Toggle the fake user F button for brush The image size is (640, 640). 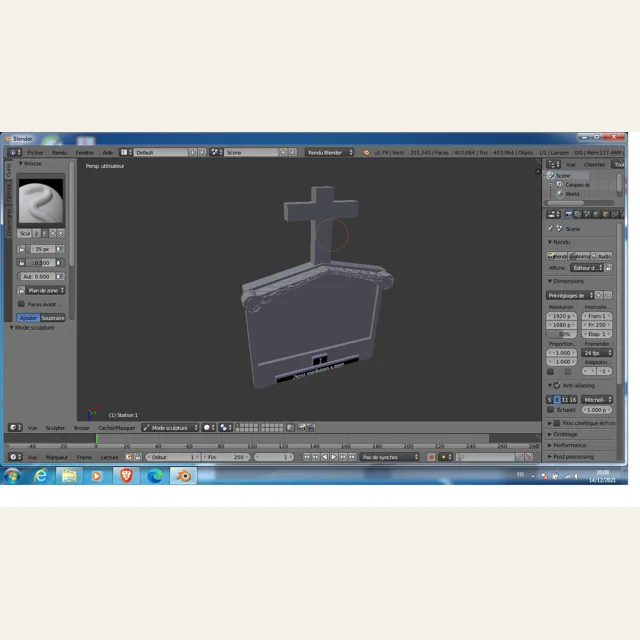(x=44, y=233)
